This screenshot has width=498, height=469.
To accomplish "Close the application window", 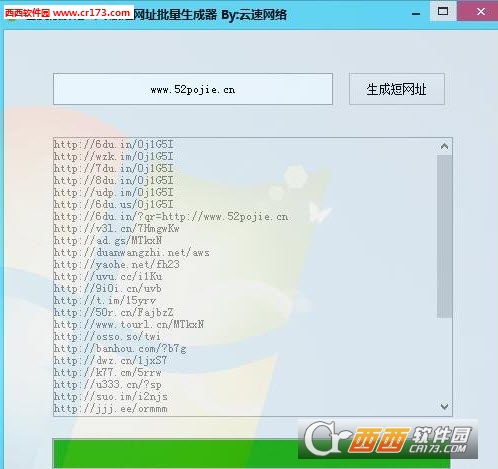I will point(480,11).
